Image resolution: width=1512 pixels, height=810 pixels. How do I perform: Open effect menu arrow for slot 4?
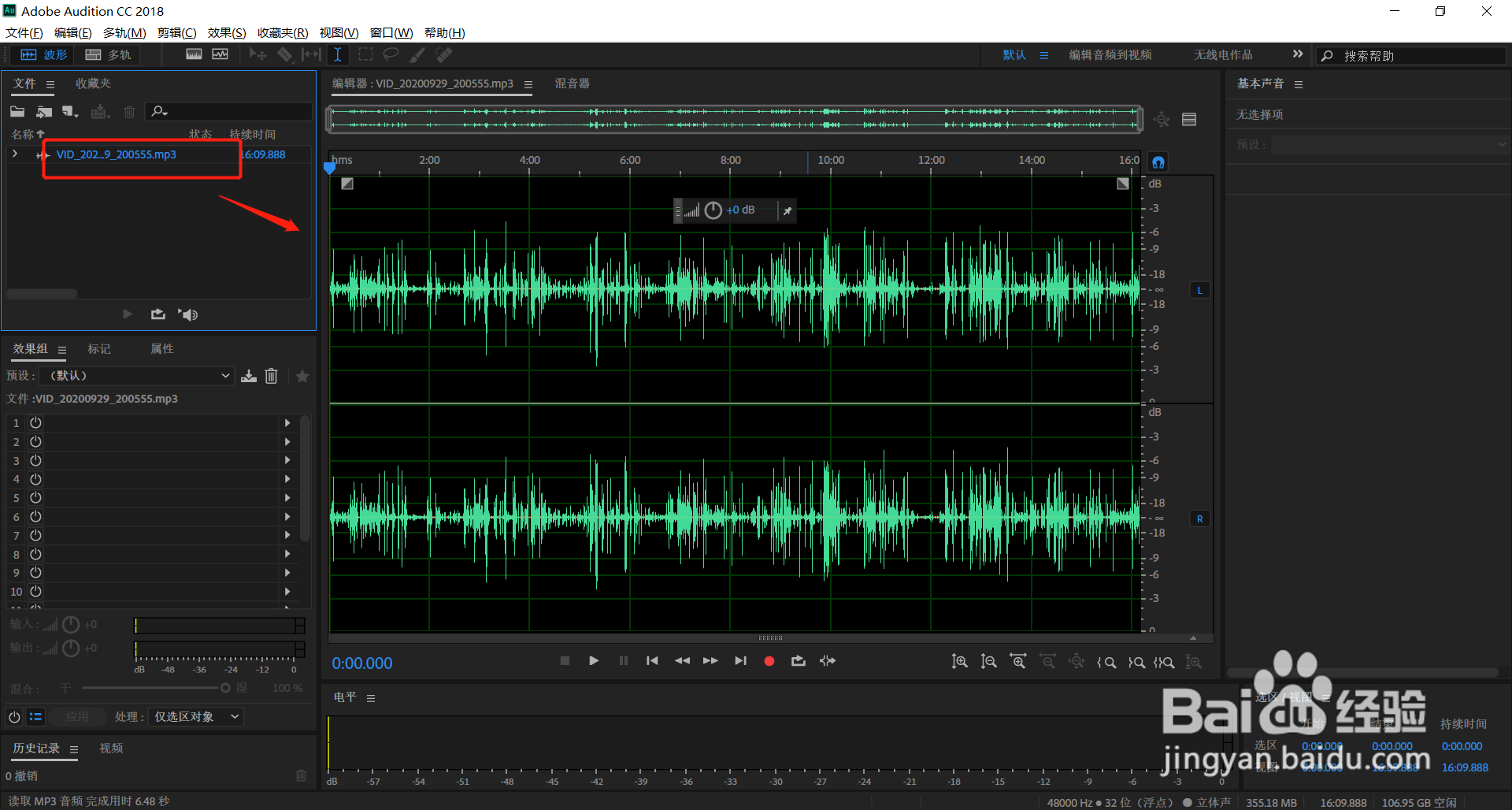(x=287, y=479)
